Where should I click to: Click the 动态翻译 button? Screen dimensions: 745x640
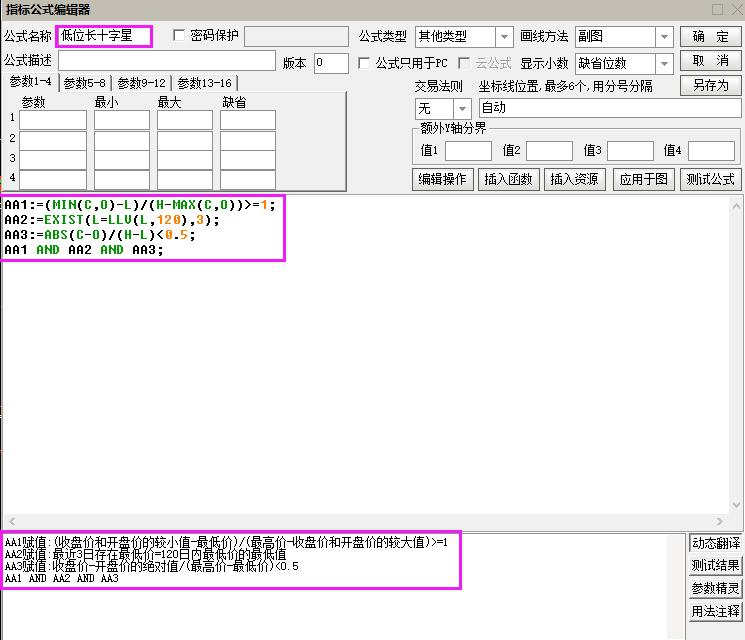tap(716, 544)
